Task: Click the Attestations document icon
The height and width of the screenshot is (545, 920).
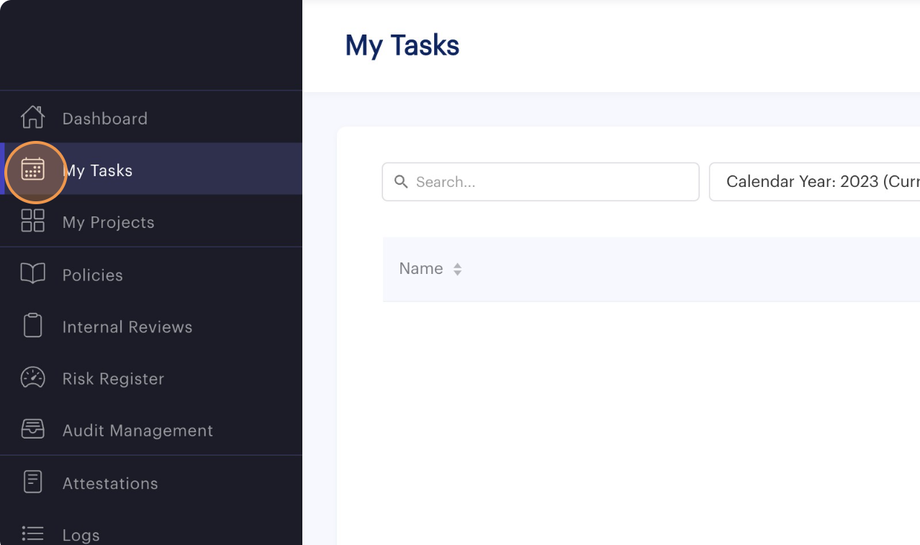Action: tap(33, 482)
